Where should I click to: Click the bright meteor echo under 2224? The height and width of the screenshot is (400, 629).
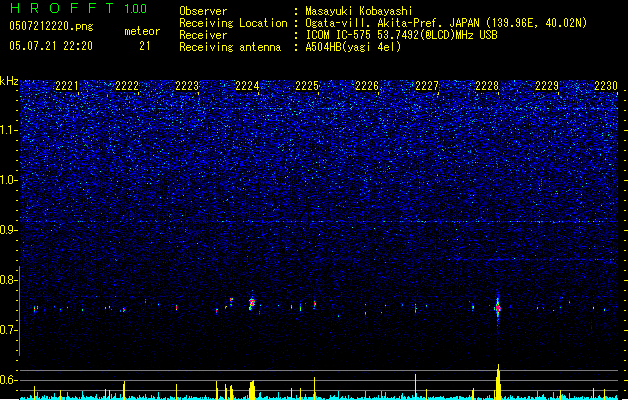[252, 304]
